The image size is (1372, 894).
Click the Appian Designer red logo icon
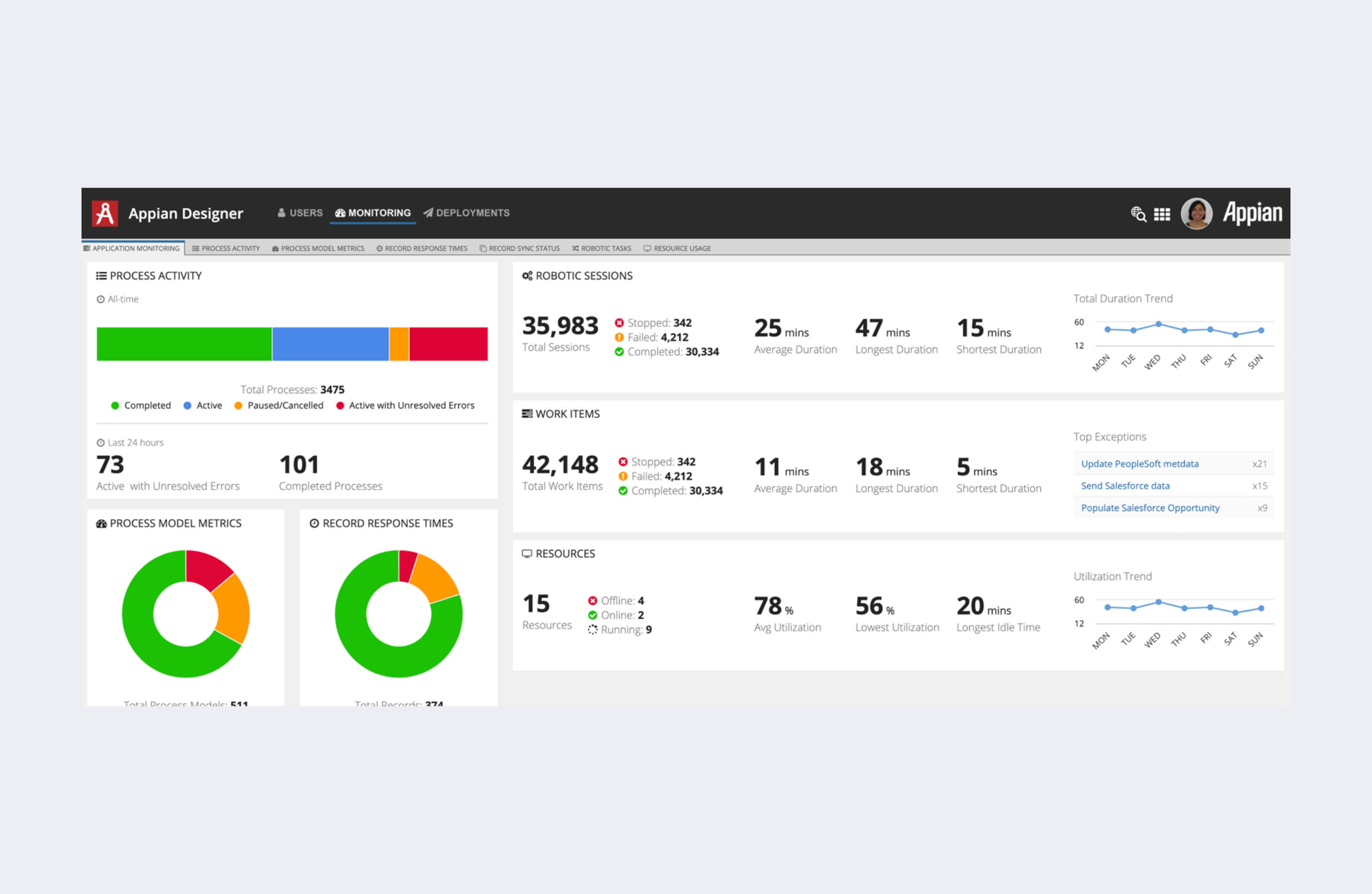[105, 213]
